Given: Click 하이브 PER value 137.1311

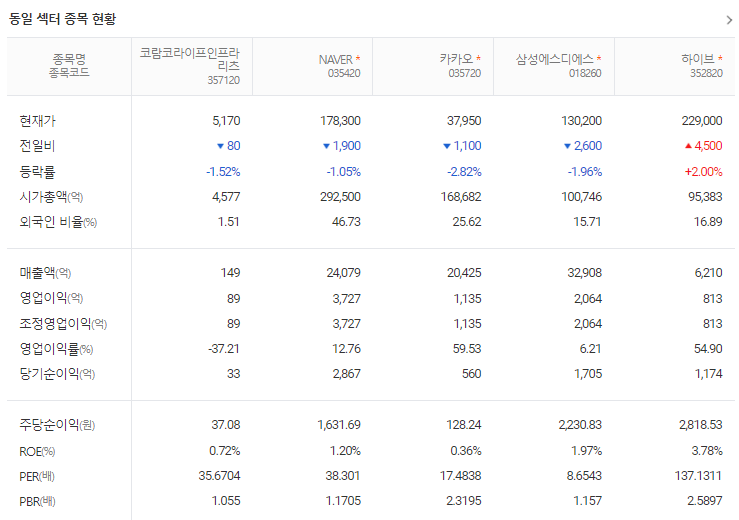Looking at the screenshot, I should click(698, 476).
